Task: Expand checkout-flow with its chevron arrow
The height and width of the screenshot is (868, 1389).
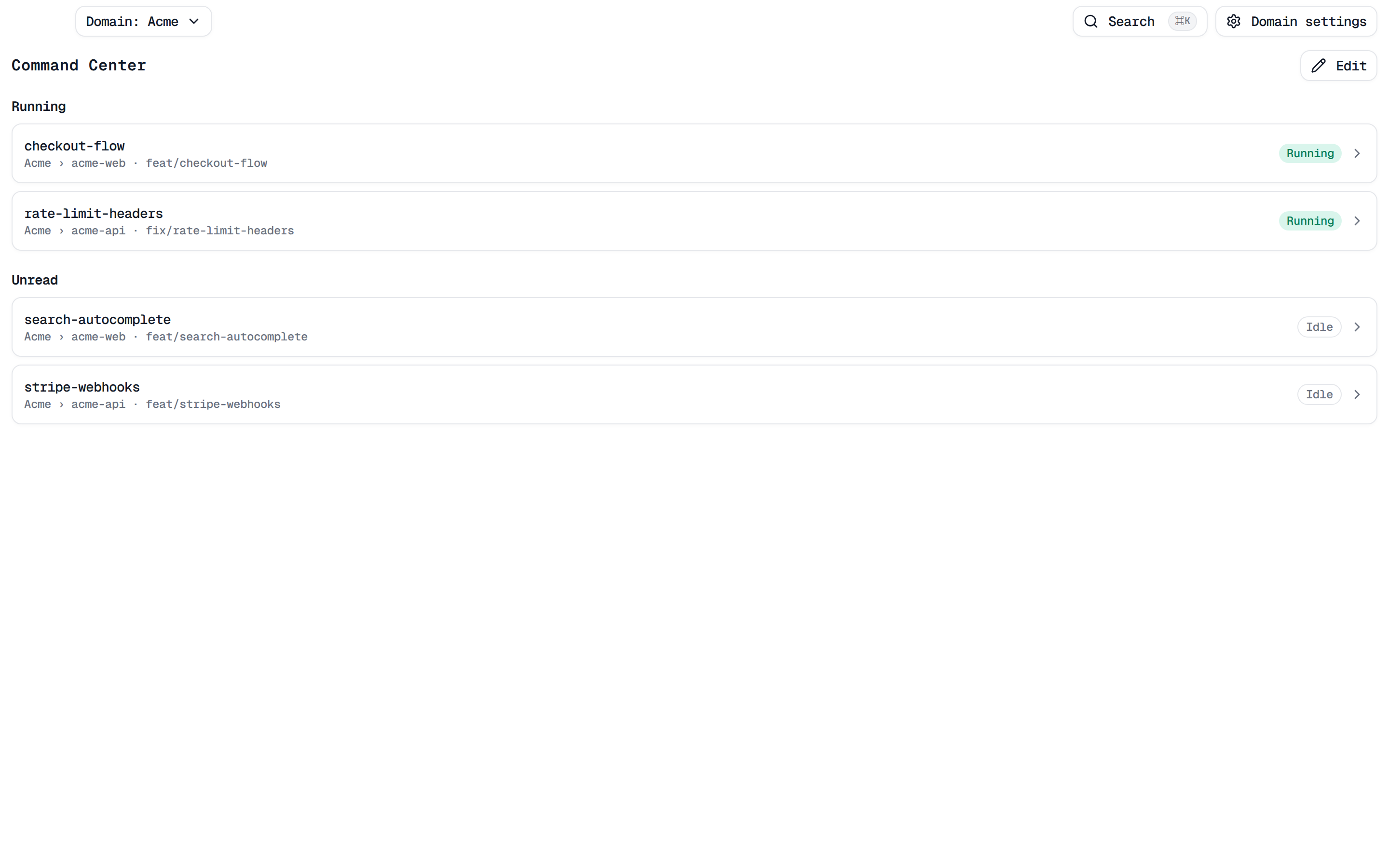Action: (x=1357, y=153)
